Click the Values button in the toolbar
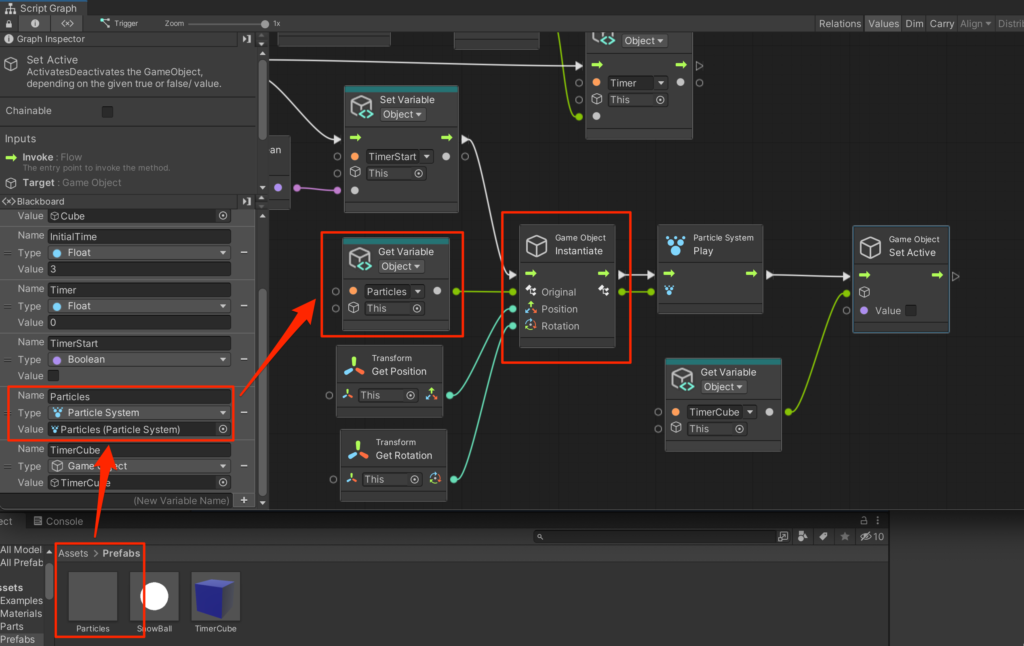The image size is (1024, 646). 883,22
